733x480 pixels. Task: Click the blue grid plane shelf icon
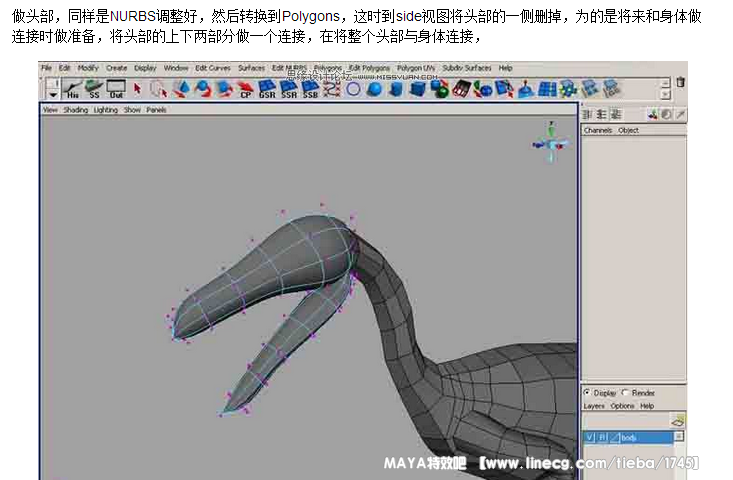547,89
